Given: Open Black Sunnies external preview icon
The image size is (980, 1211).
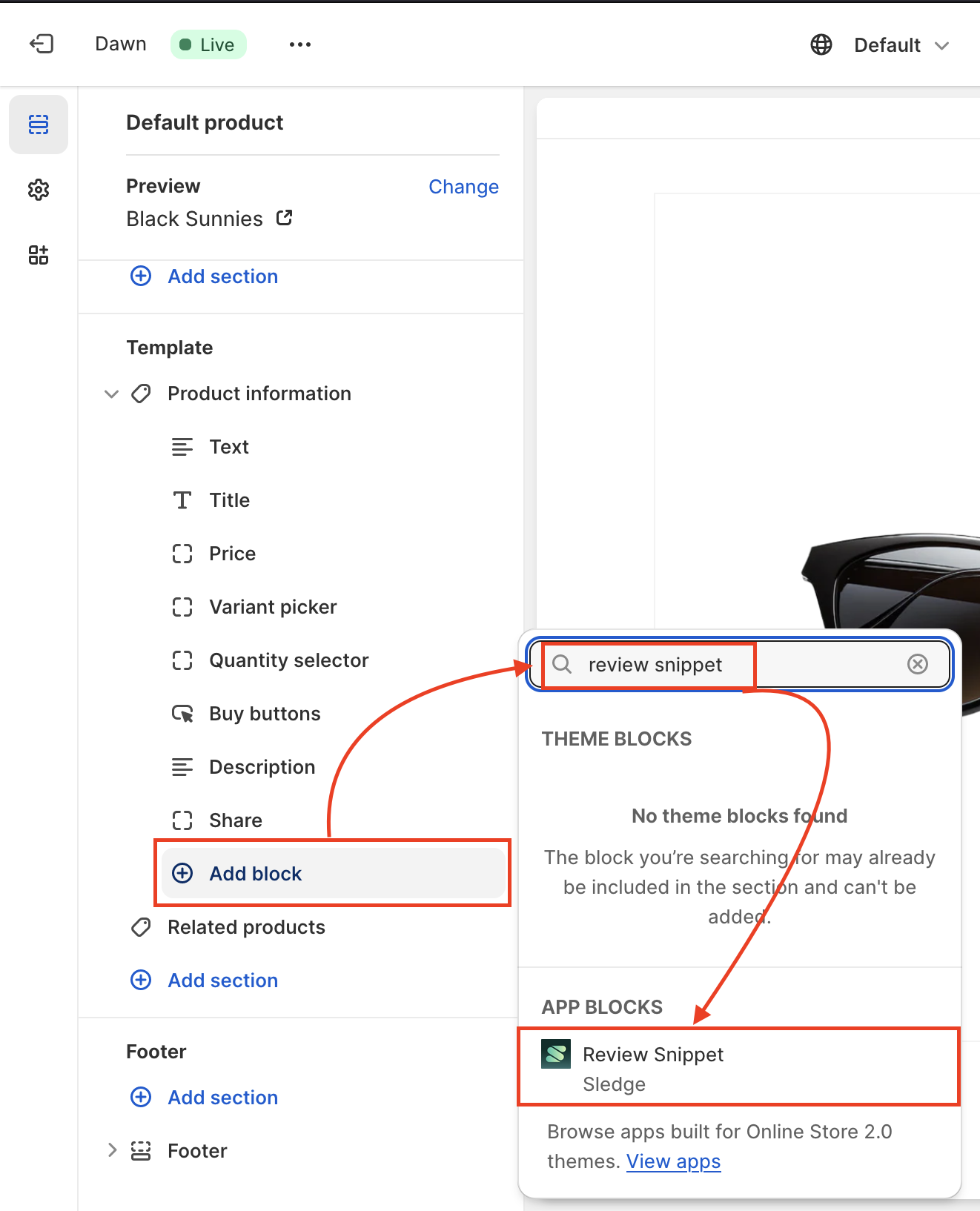Looking at the screenshot, I should coord(285,218).
